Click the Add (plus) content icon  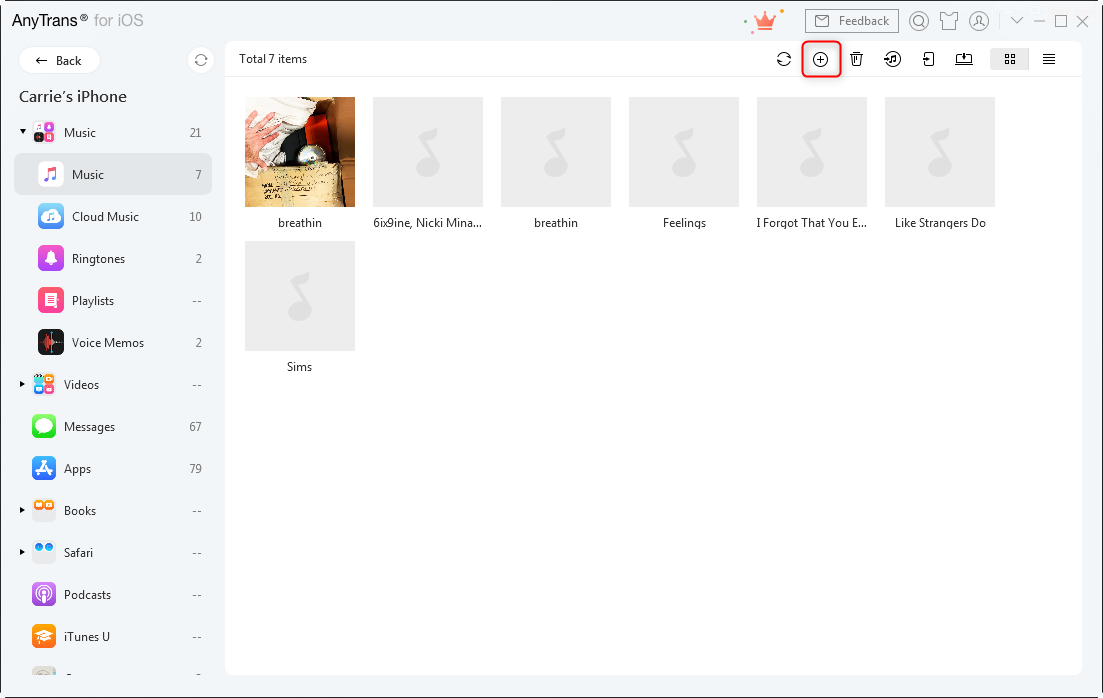tap(820, 59)
